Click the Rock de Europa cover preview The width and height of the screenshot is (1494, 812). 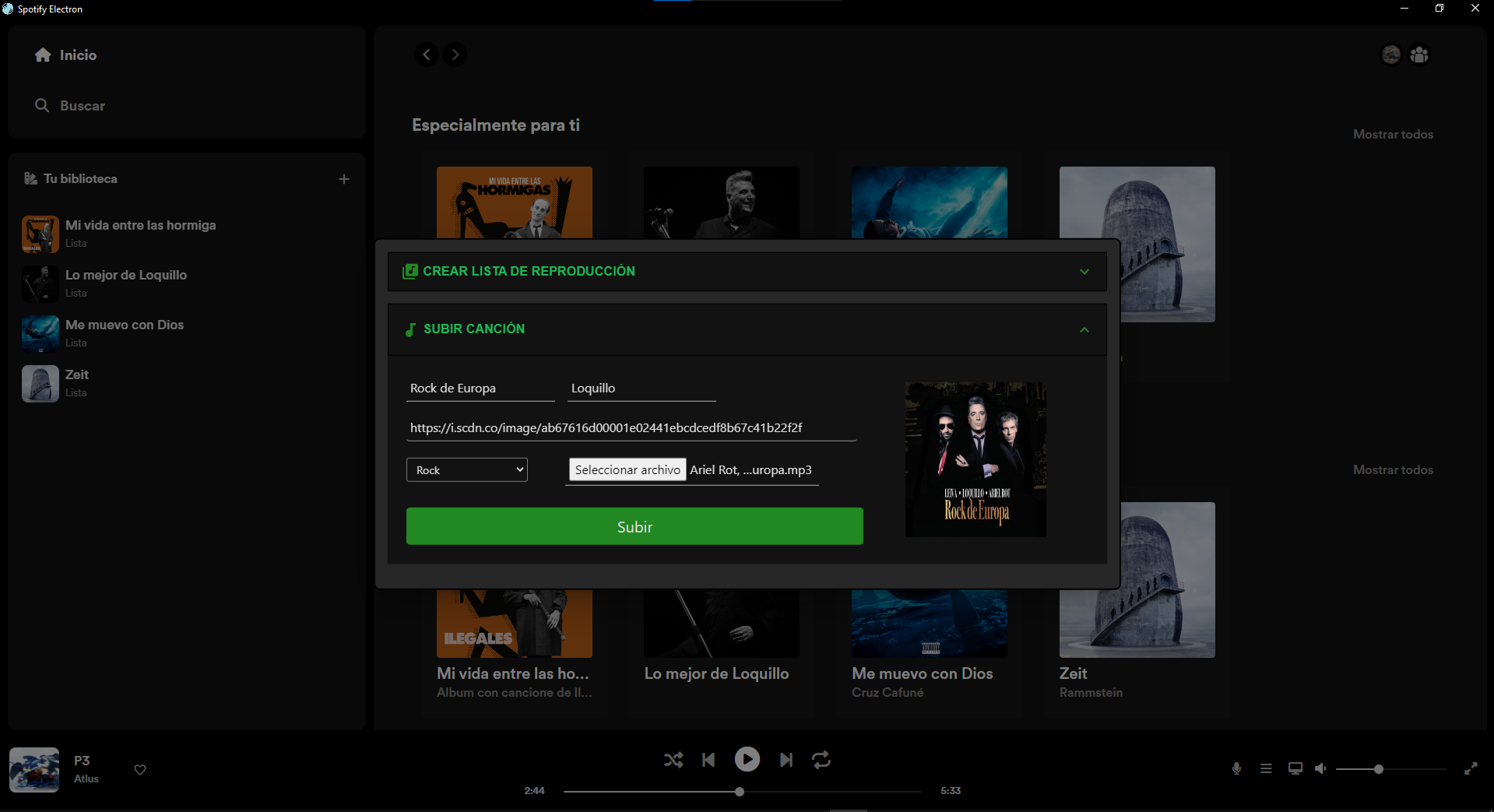coord(976,459)
